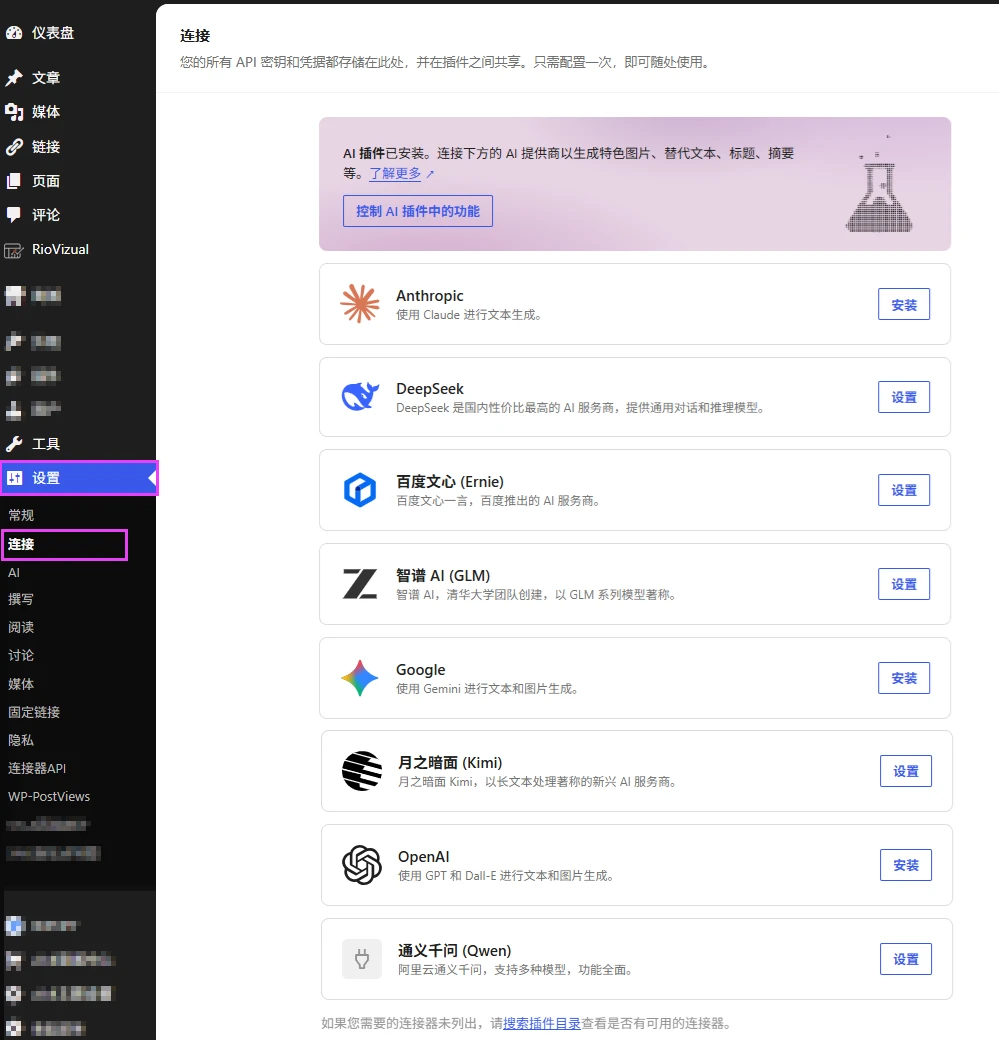The width and height of the screenshot is (999, 1040).
Task: Click the Baidu Ernie hexagon logo
Action: [360, 490]
